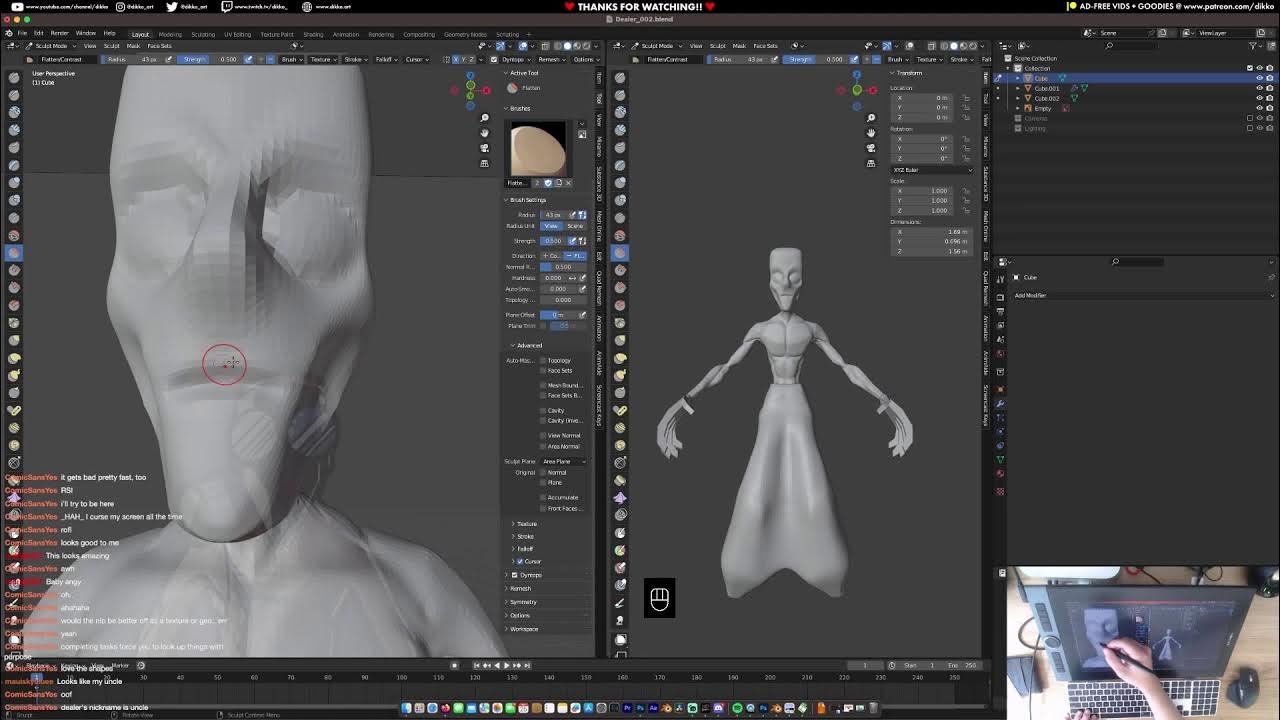Viewport: 1280px width, 720px height.
Task: Click the green Y axis on right viewport gizmo
Action: (857, 91)
